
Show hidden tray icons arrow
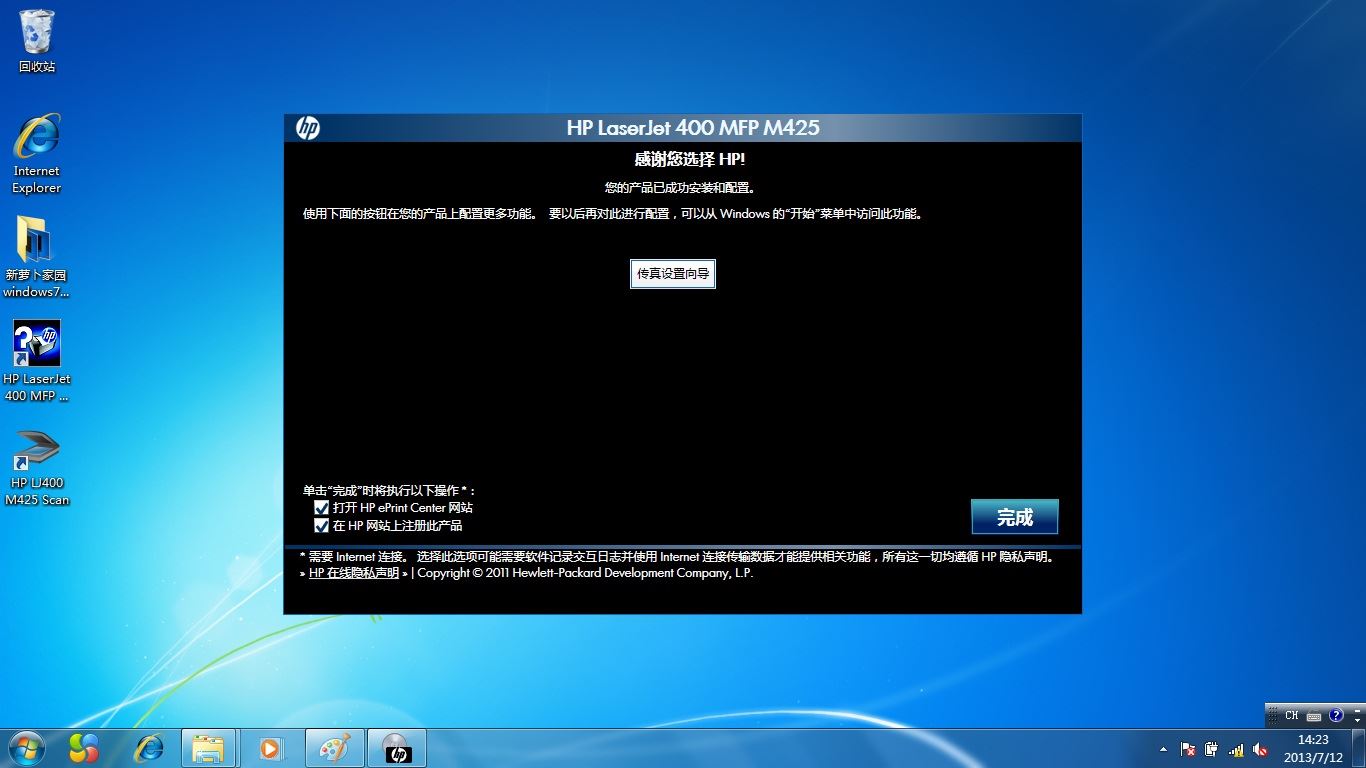click(1163, 749)
